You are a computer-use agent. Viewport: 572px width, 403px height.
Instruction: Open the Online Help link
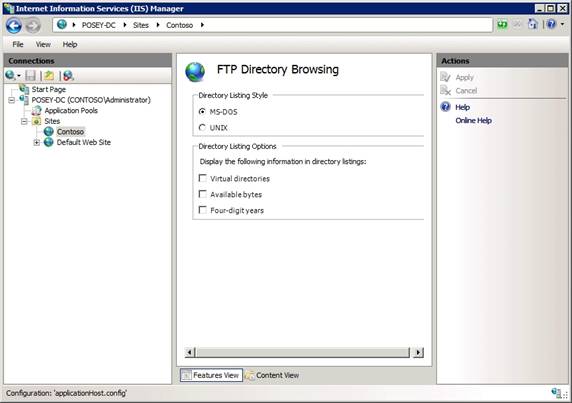tap(474, 120)
